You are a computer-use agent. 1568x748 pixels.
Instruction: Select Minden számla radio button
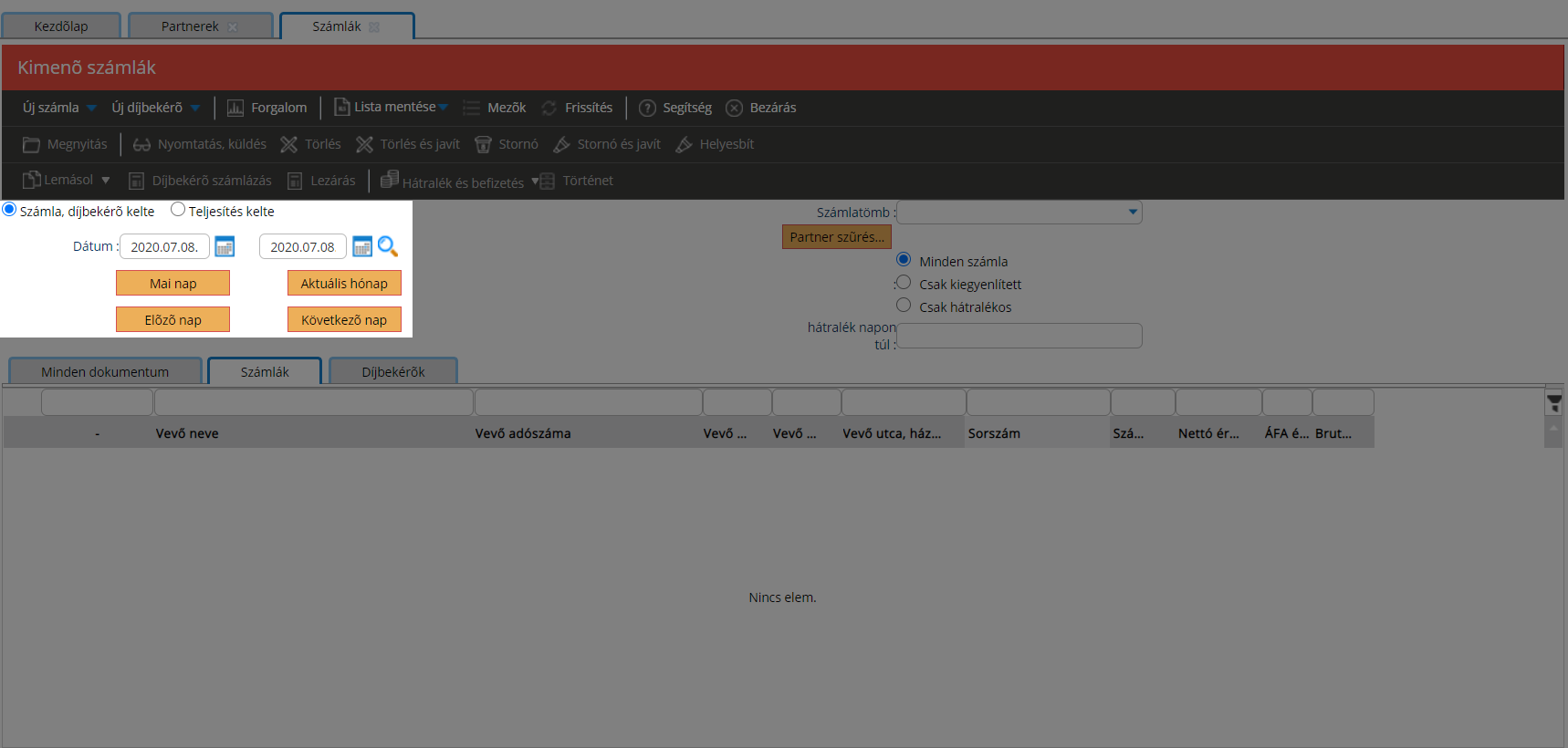[x=904, y=259]
